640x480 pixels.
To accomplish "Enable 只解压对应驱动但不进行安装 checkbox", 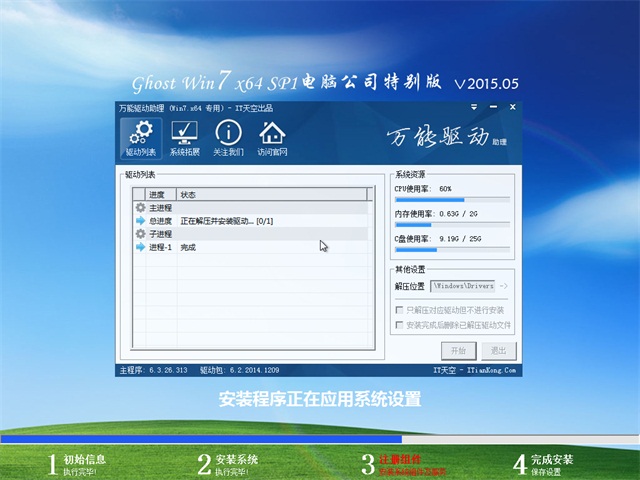I will 400,311.
